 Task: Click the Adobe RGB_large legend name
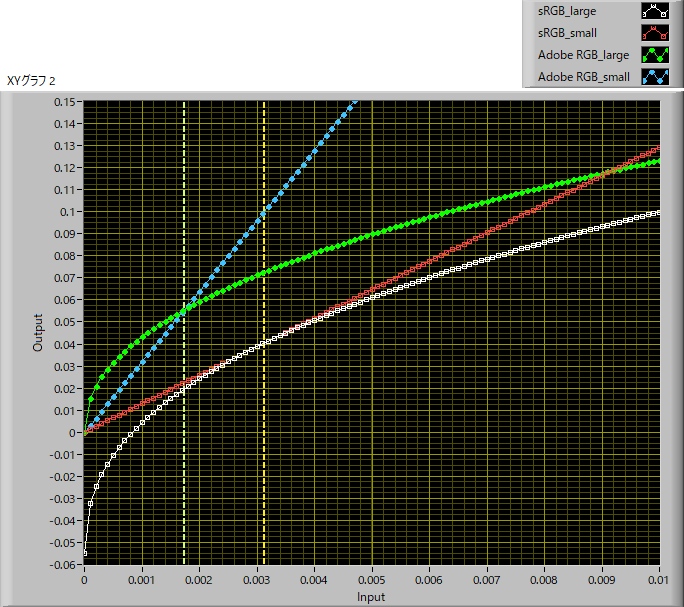[583, 55]
